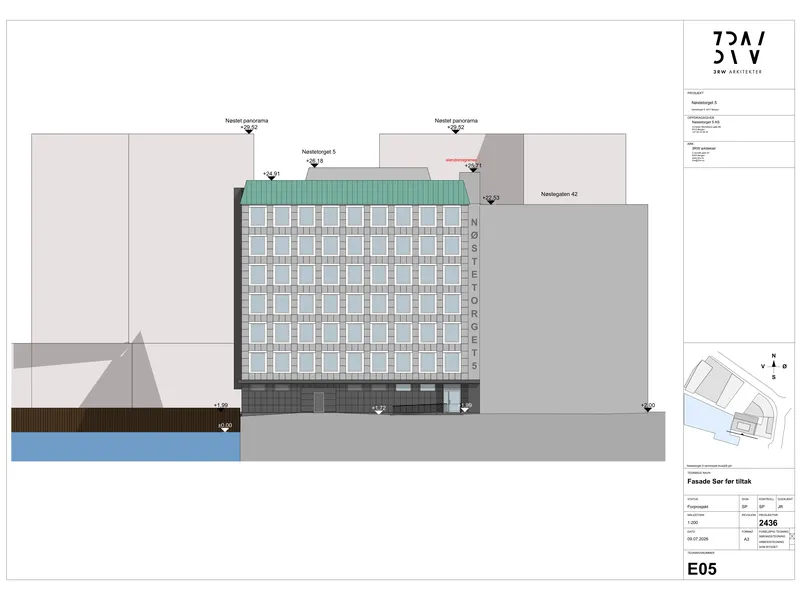Click the 3RW Arkitekter logo
The width and height of the screenshot is (800, 600).
click(739, 53)
